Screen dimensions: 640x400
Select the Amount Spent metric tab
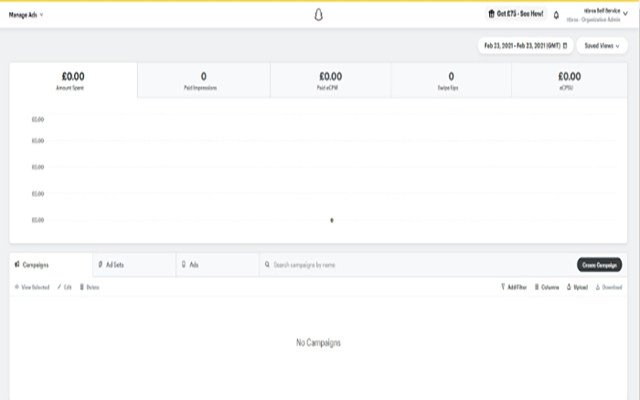(73, 80)
